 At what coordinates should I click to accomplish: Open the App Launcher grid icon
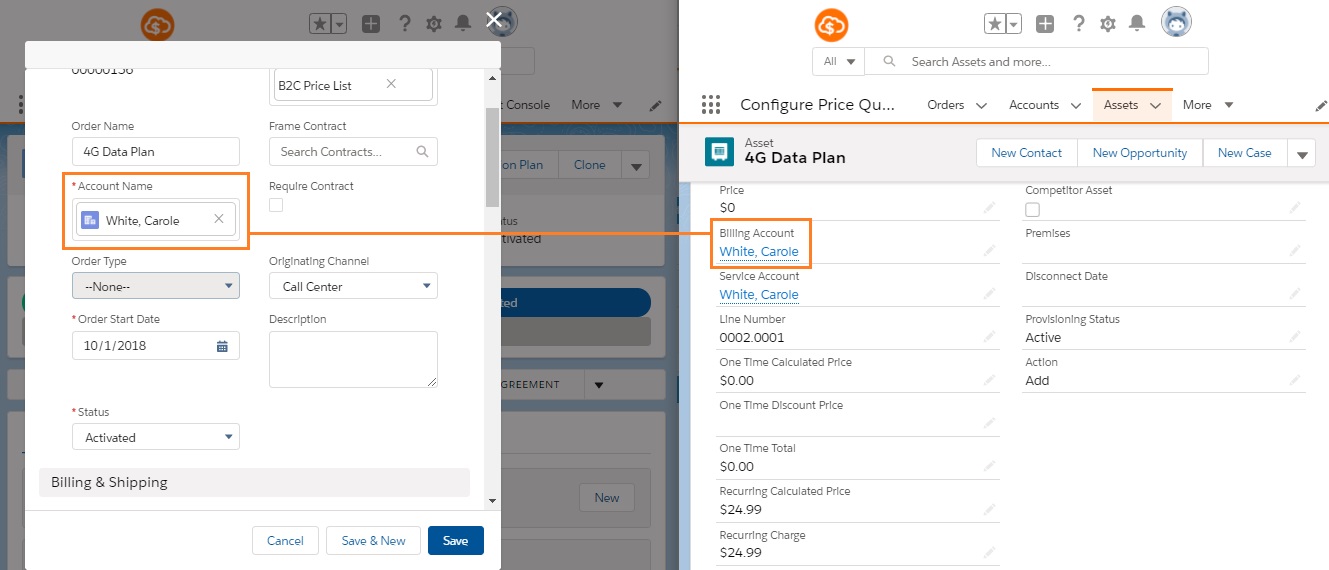711,105
